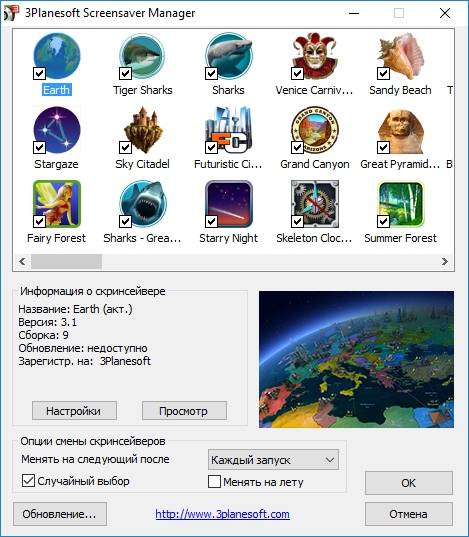This screenshot has width=469, height=537.
Task: Click the Tiger Sharks label text
Action: pos(143,90)
